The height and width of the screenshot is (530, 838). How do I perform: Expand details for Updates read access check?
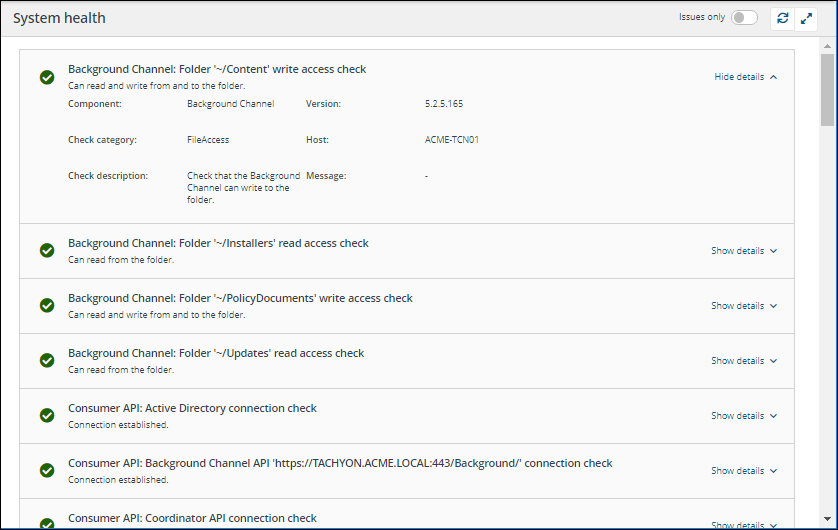coord(743,361)
